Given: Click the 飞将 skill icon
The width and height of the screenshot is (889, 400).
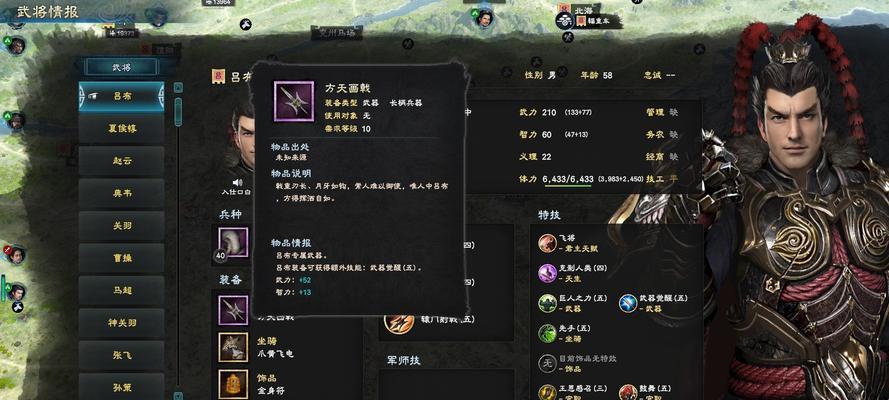Looking at the screenshot, I should coord(547,243).
